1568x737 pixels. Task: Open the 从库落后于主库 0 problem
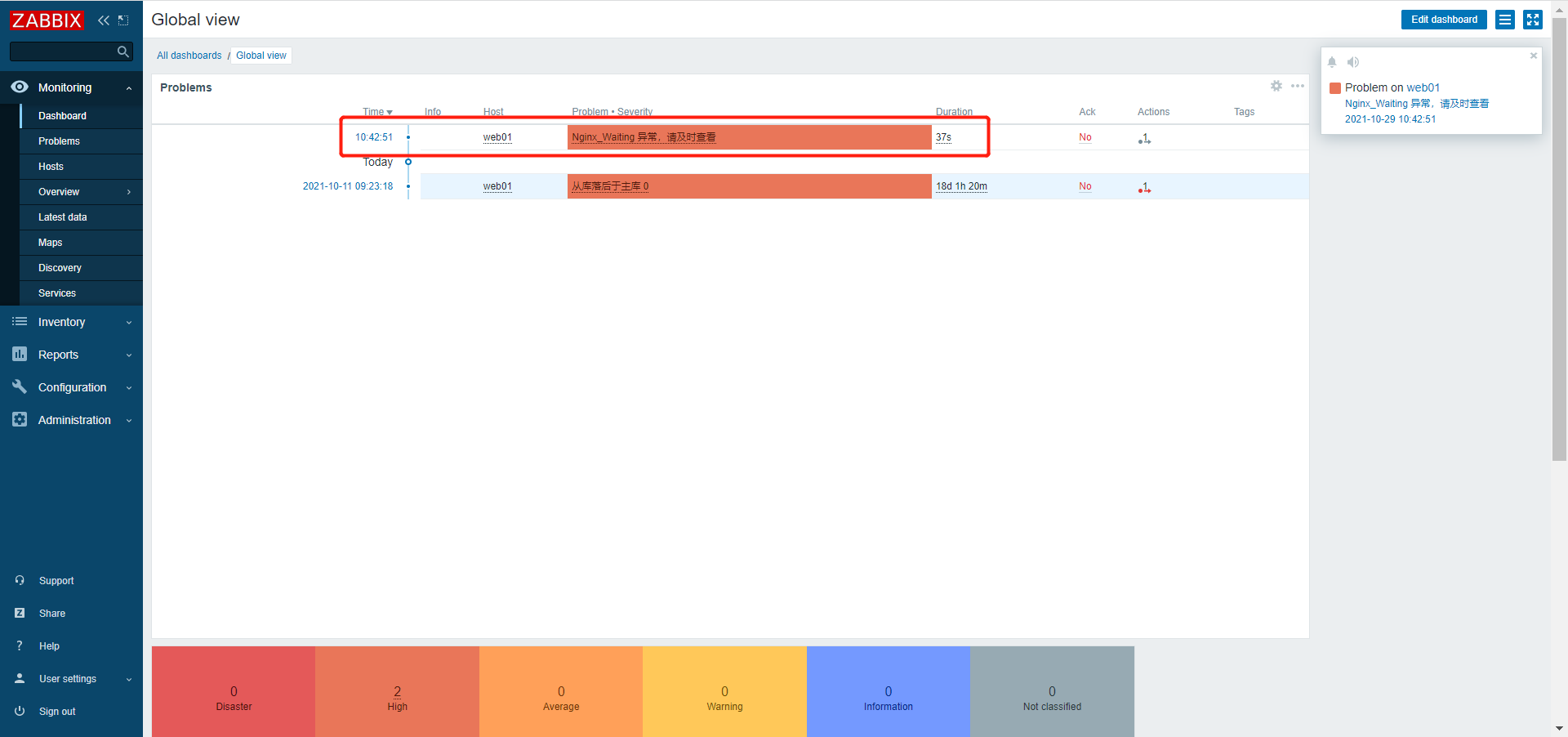pos(610,186)
